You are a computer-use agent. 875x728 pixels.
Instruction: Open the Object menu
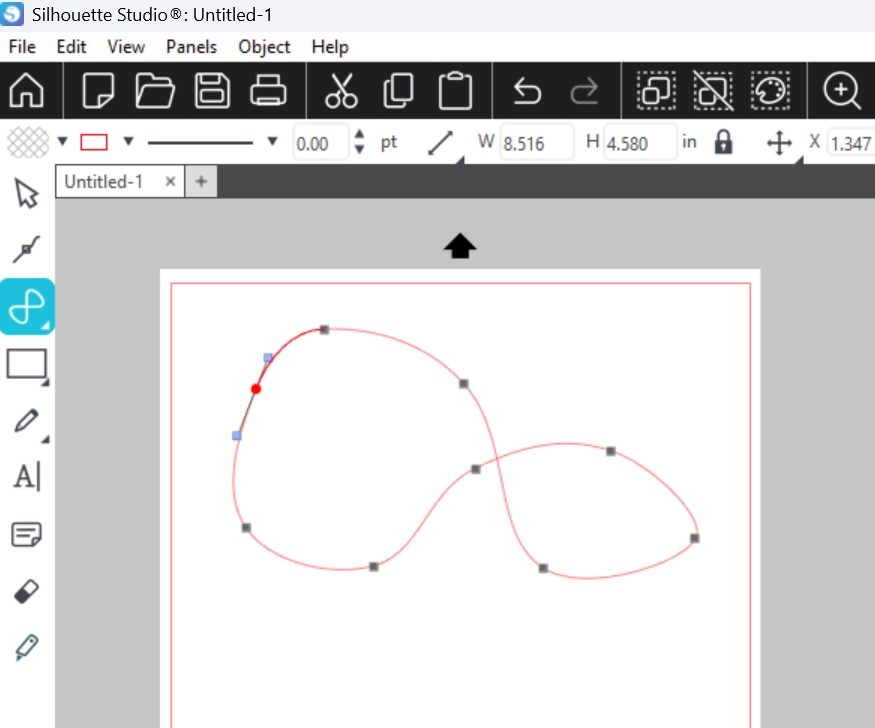pos(264,47)
